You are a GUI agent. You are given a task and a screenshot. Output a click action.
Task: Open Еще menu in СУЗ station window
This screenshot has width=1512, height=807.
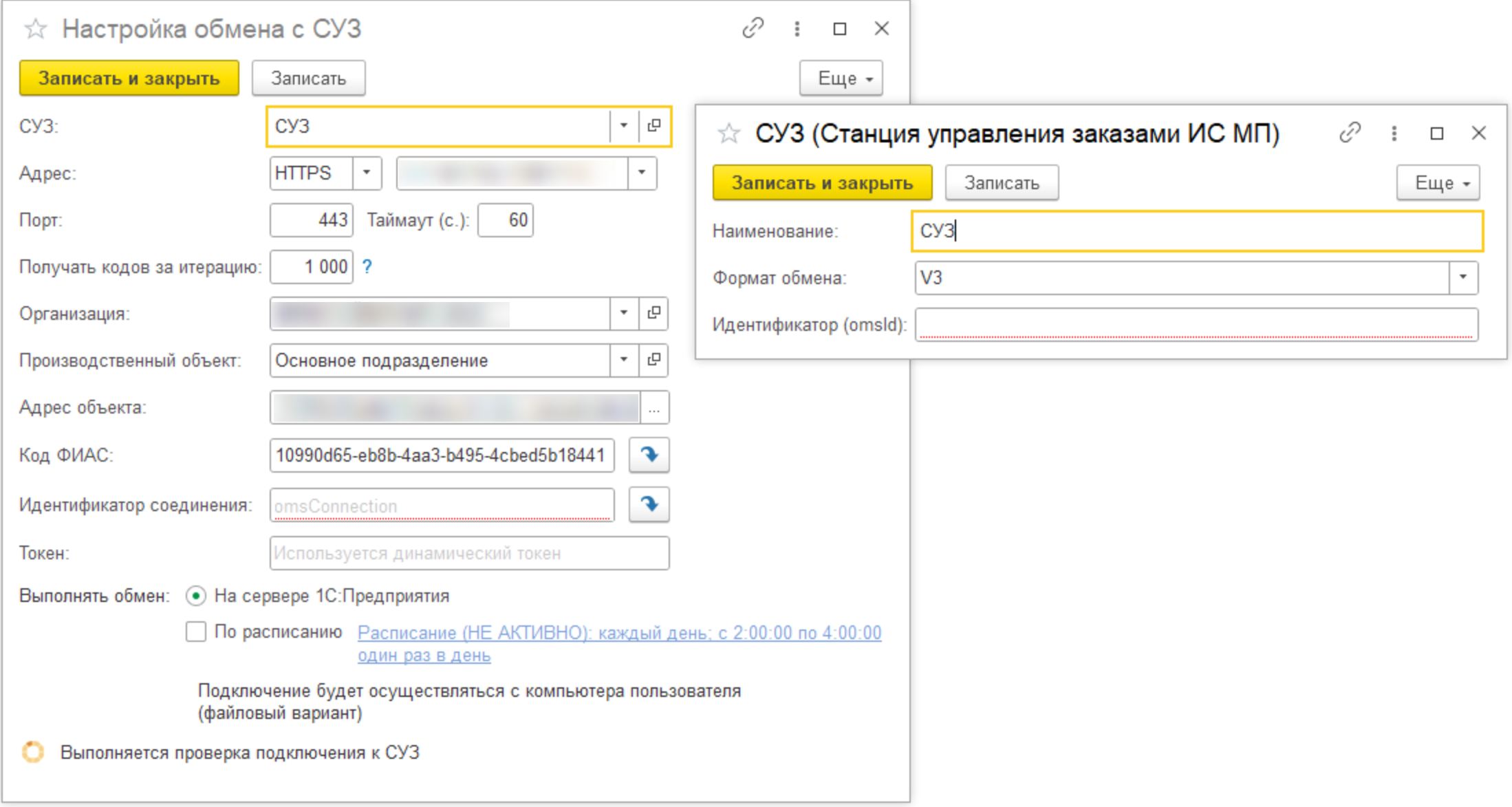[x=1438, y=183]
